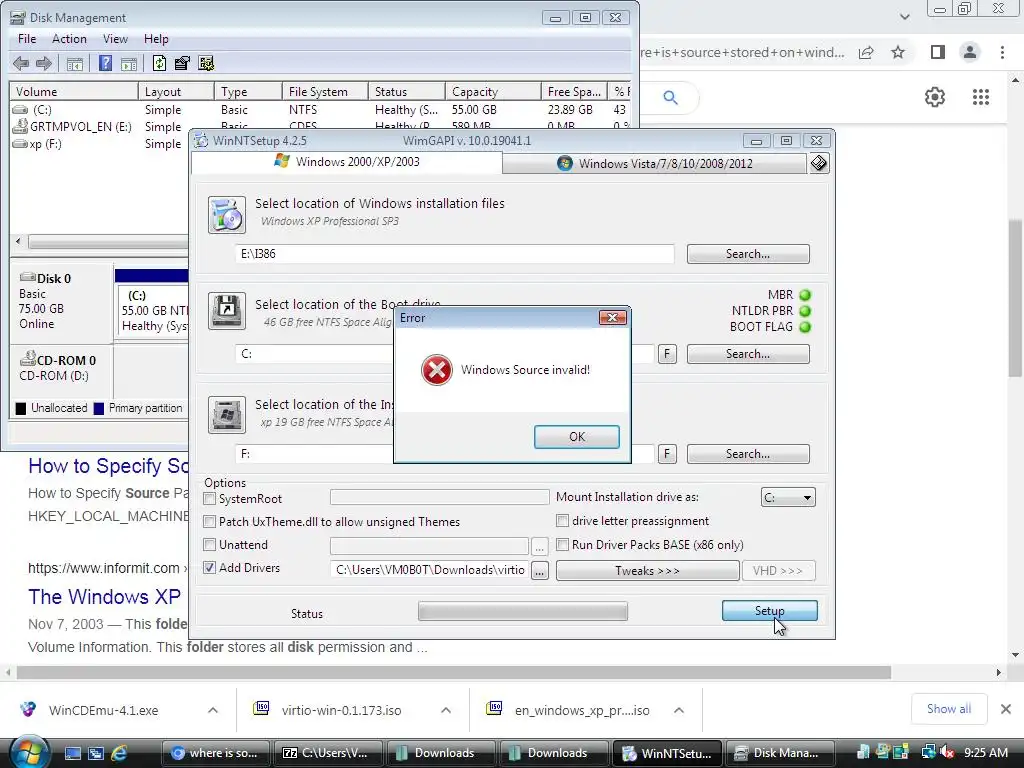The height and width of the screenshot is (768, 1024).
Task: Click F button next to Installation drive field
Action: pyautogui.click(x=667, y=454)
